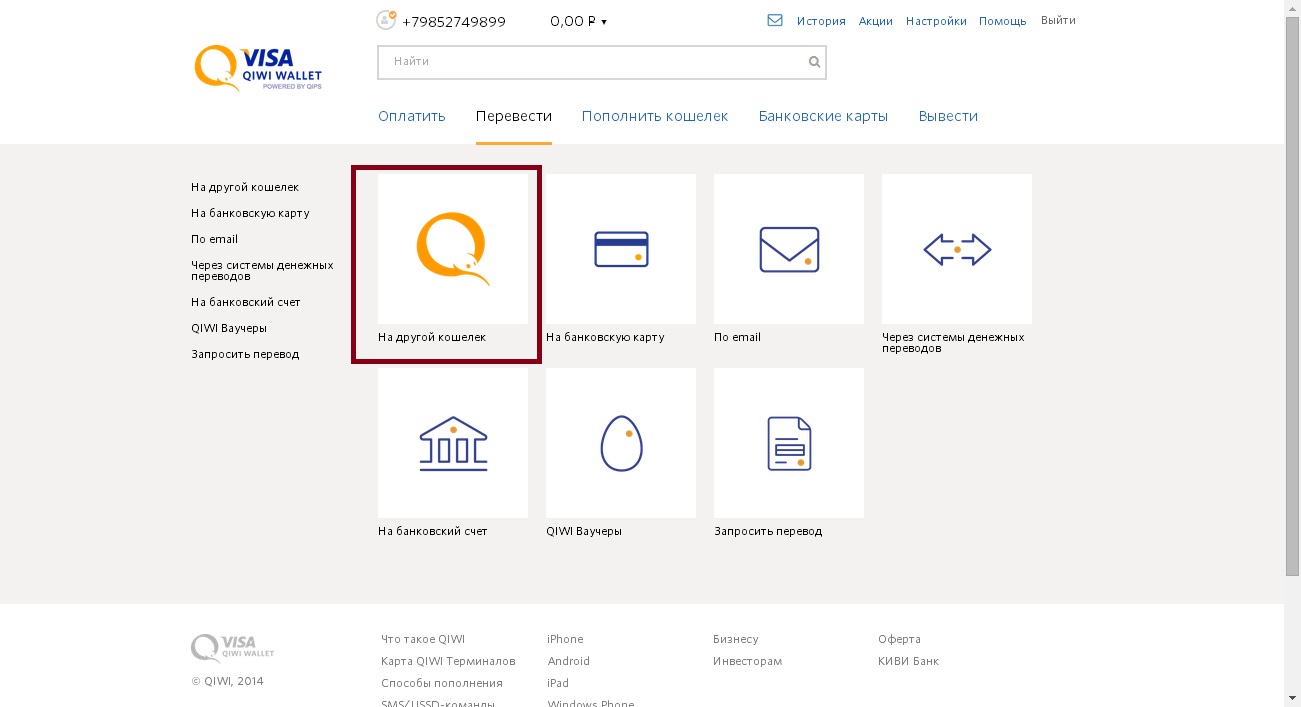Select the request transfer document tile
Screen dimensions: 1301x707
point(789,443)
